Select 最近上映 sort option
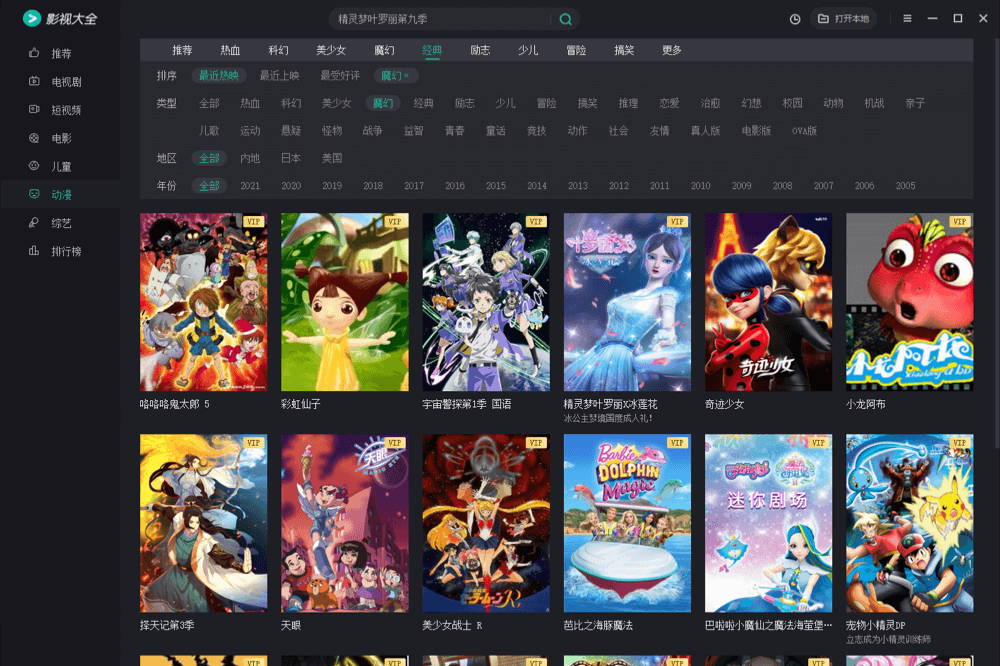The height and width of the screenshot is (666, 1000). pos(279,76)
